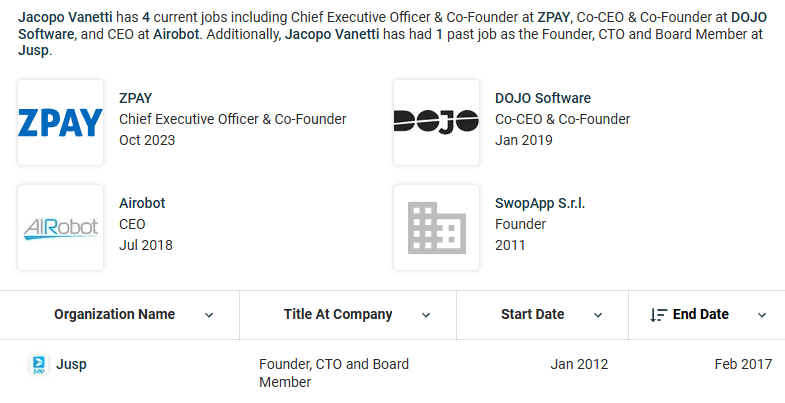Click the DOJO Software logo
The width and height of the screenshot is (785, 403).
[437, 123]
